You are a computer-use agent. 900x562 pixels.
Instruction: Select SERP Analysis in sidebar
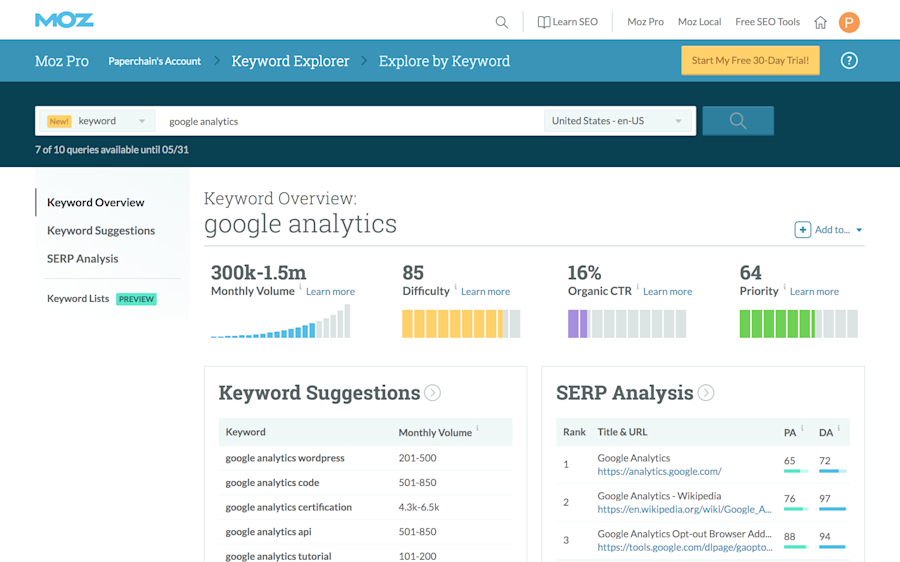(x=83, y=258)
